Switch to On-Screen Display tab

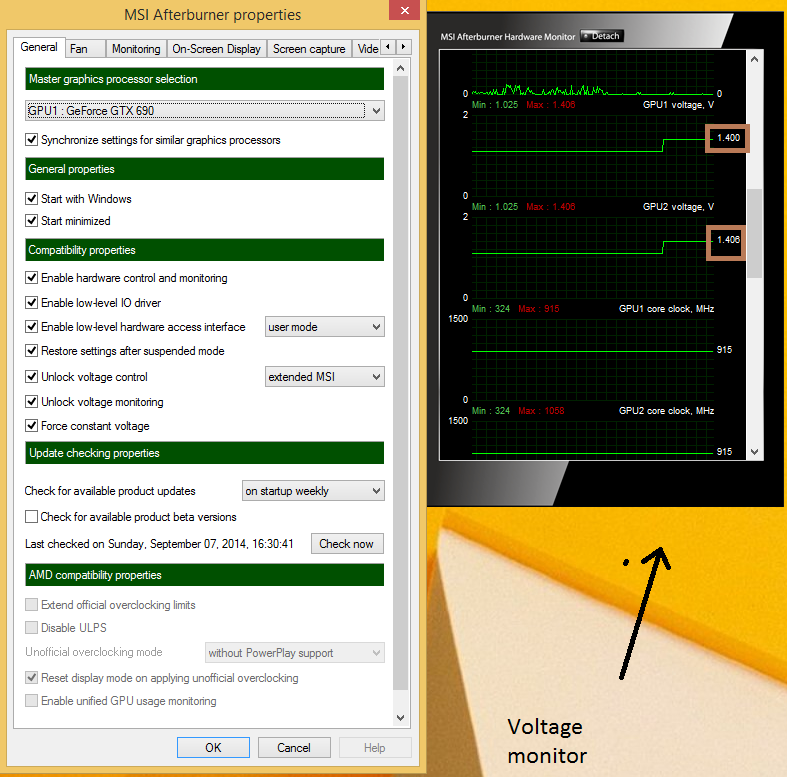[216, 49]
